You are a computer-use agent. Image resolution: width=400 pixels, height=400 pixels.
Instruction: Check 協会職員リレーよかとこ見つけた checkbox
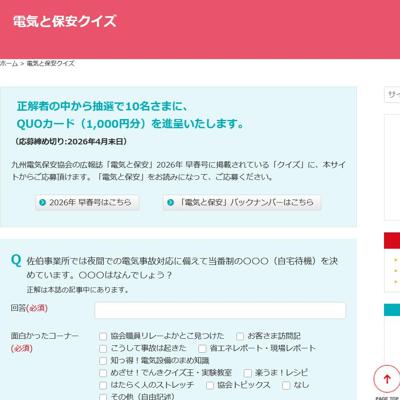pos(103,336)
